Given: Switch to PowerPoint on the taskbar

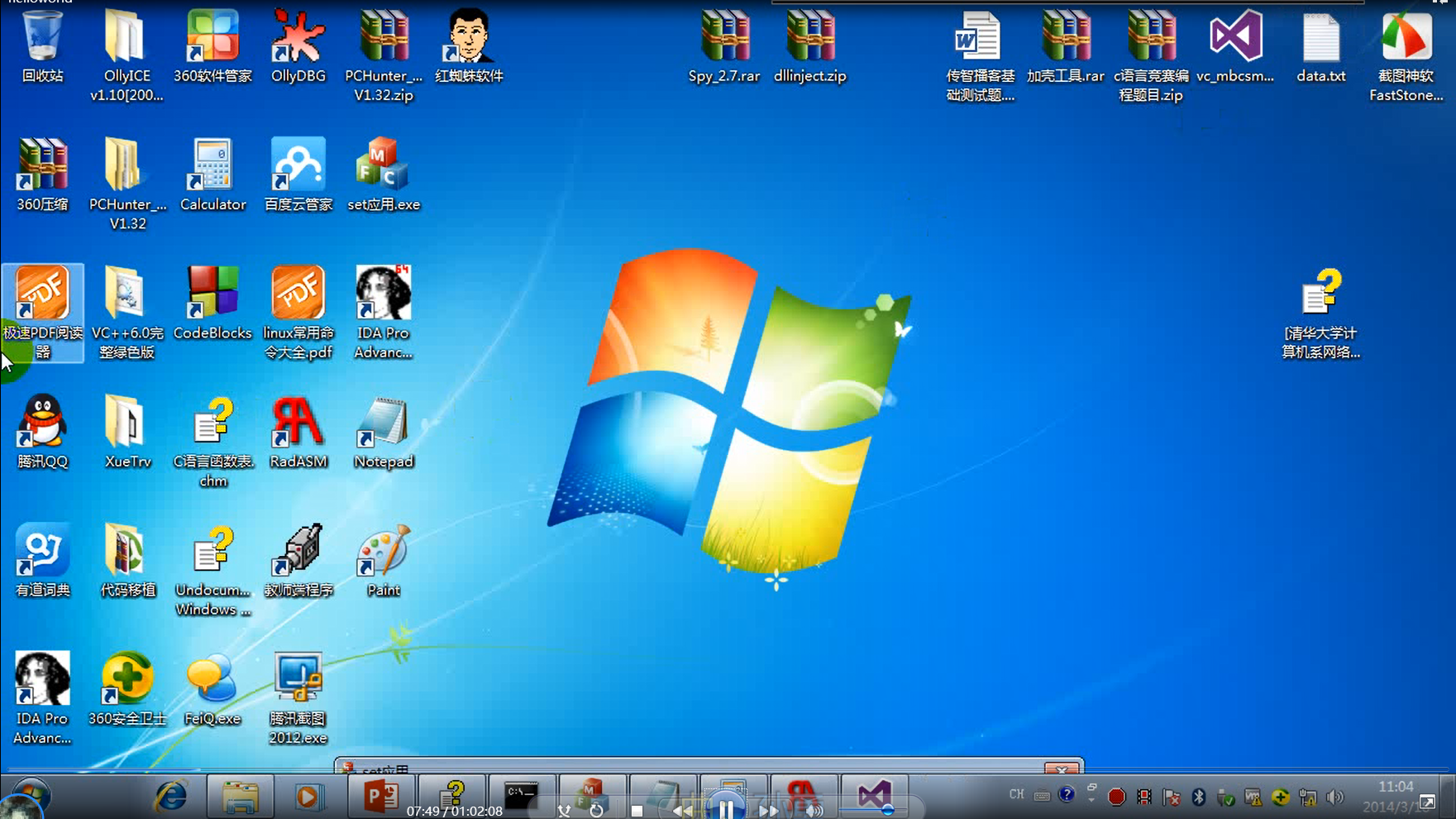Looking at the screenshot, I should coord(381,797).
